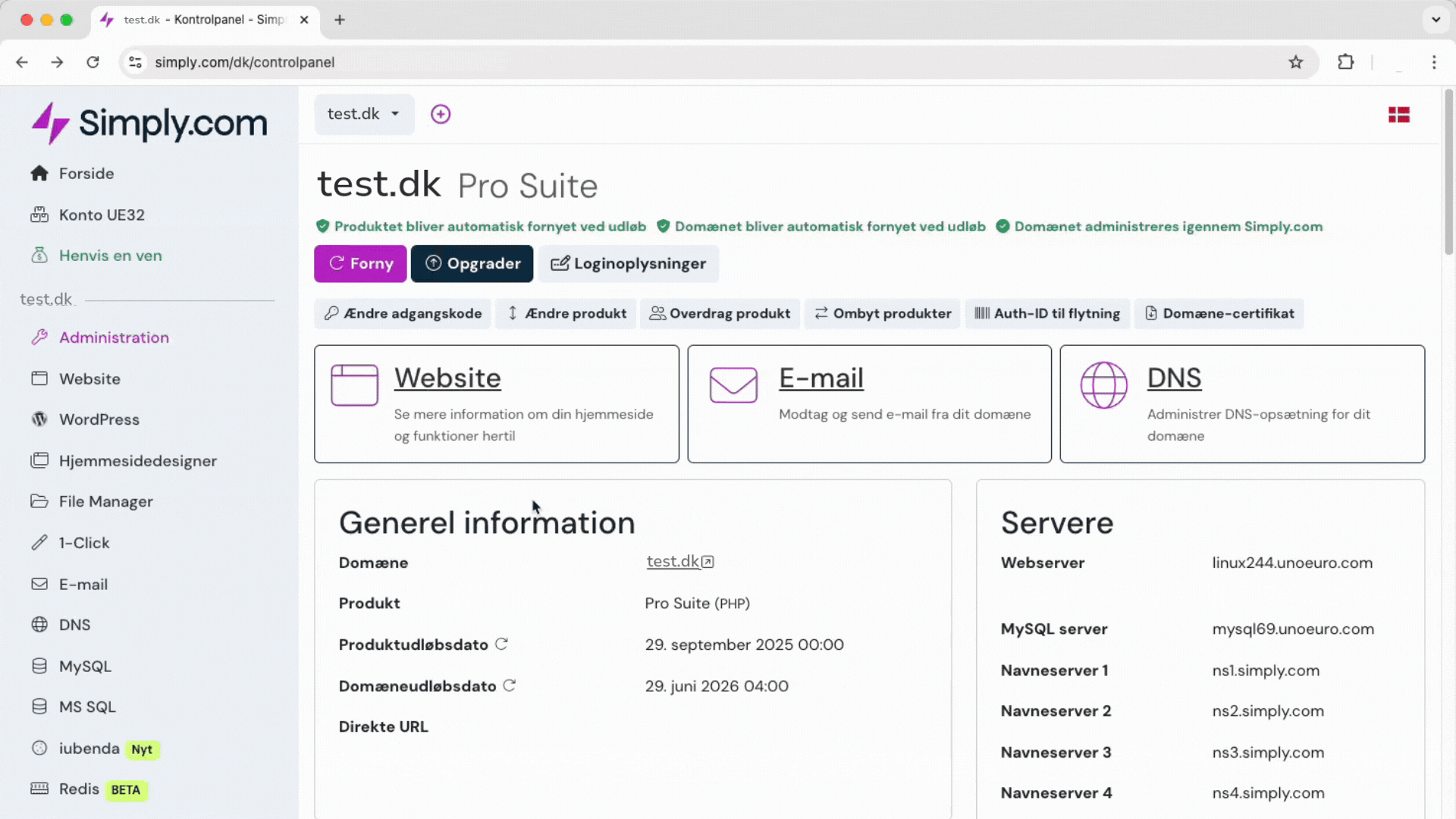Click Overdrag produkt
Image resolution: width=1456 pixels, height=819 pixels.
click(x=720, y=313)
